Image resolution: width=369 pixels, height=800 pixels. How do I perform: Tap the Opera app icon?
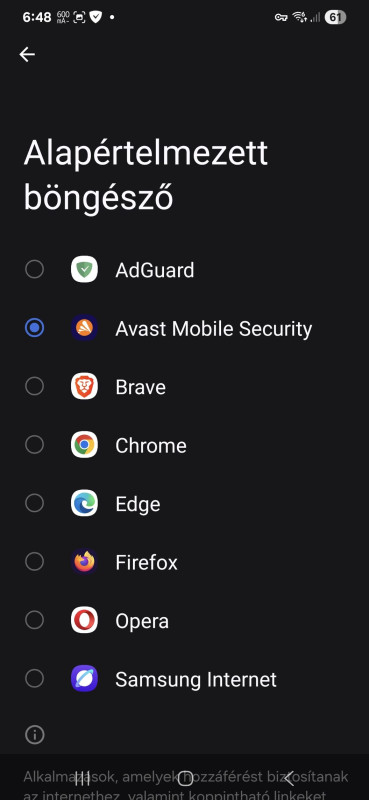84,620
